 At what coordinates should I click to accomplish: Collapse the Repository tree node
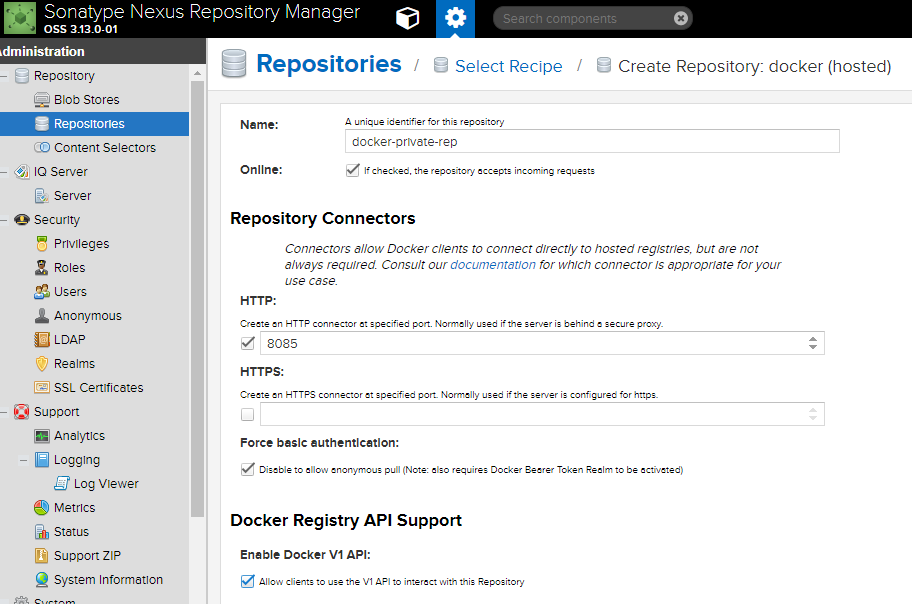4,76
